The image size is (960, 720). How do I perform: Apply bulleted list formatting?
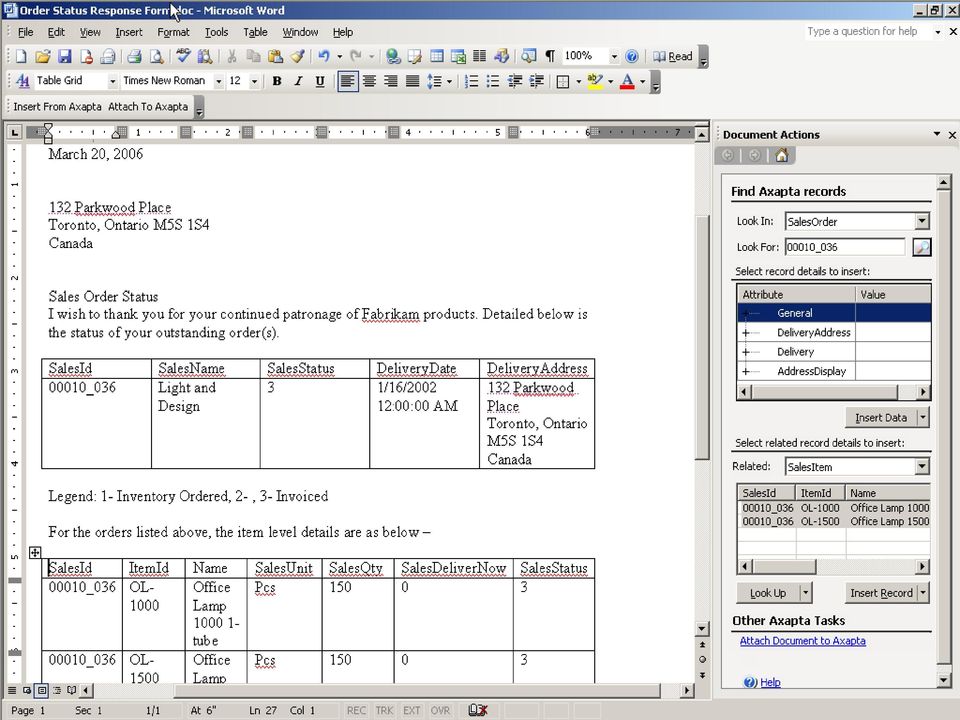point(493,81)
